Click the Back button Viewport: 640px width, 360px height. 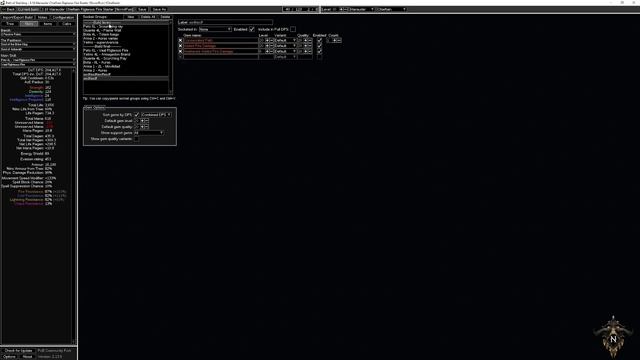[x=8, y=9]
